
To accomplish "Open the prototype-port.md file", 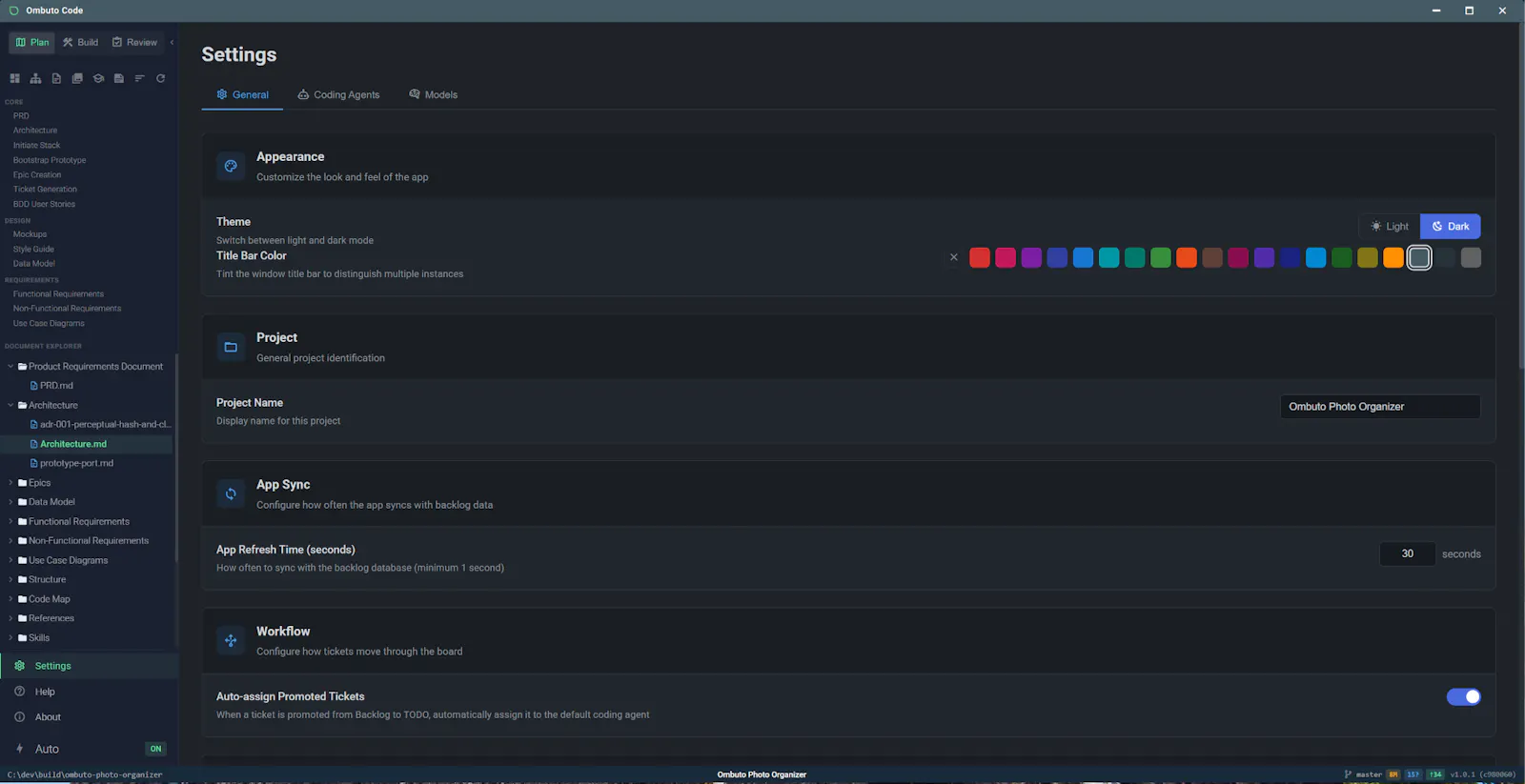I will click(x=76, y=464).
